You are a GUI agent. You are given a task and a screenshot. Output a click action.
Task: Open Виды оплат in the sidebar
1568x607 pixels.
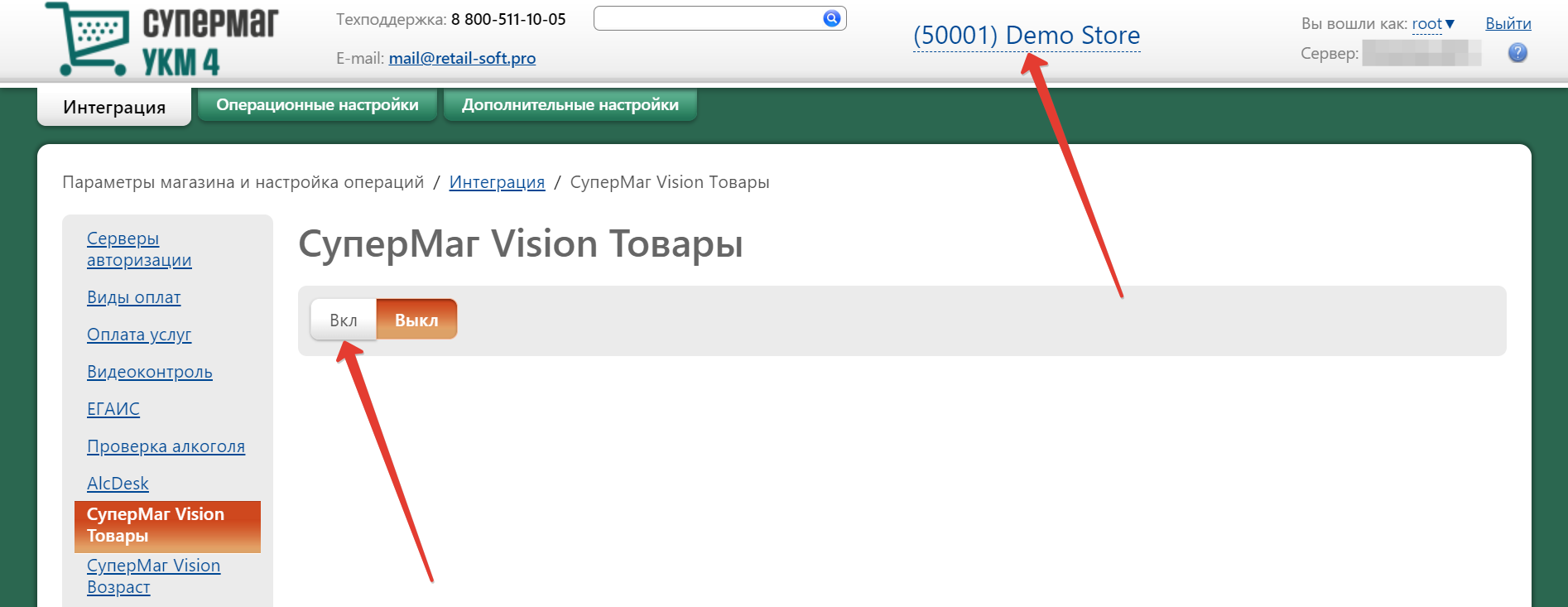[133, 297]
